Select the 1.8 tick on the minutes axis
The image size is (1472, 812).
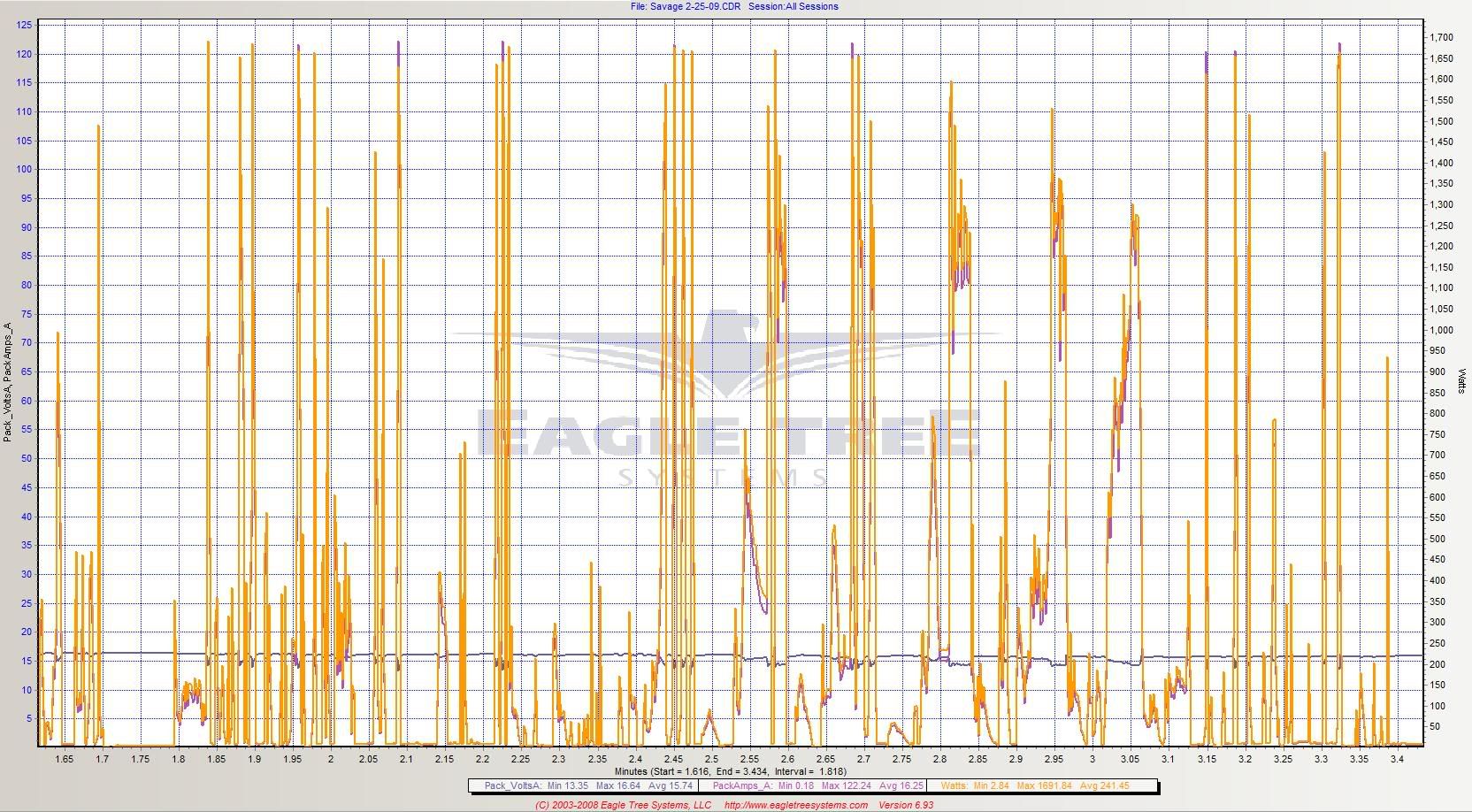179,759
